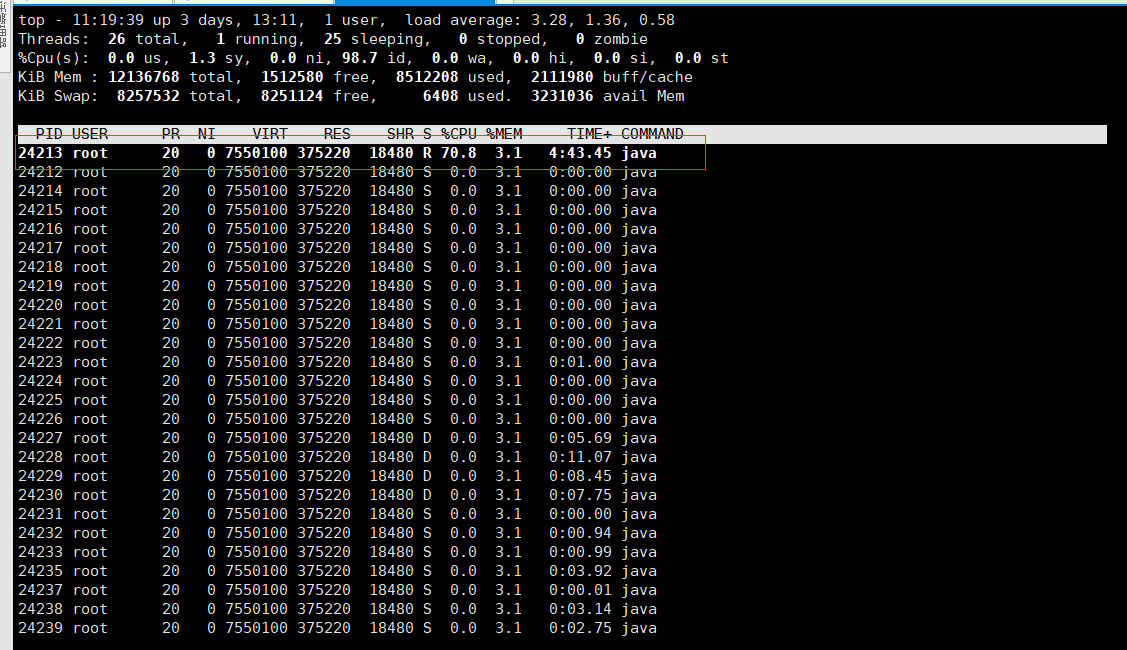Click the 0:11.07 time value
Image resolution: width=1127 pixels, height=650 pixels.
(x=580, y=457)
